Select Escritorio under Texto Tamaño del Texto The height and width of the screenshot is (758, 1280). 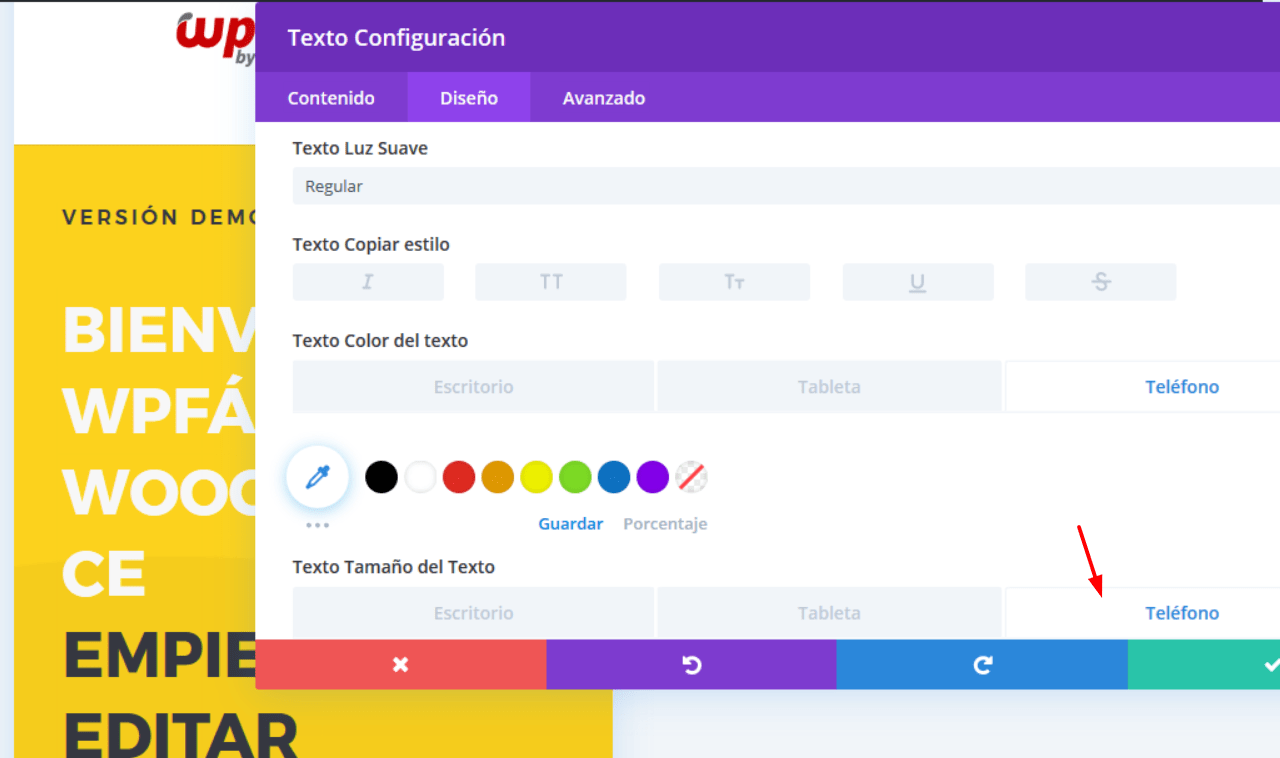tap(474, 613)
